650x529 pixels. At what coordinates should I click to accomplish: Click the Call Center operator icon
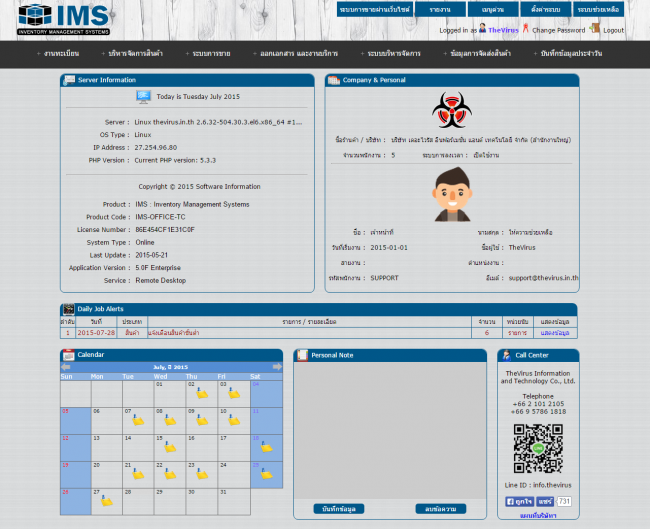(507, 355)
